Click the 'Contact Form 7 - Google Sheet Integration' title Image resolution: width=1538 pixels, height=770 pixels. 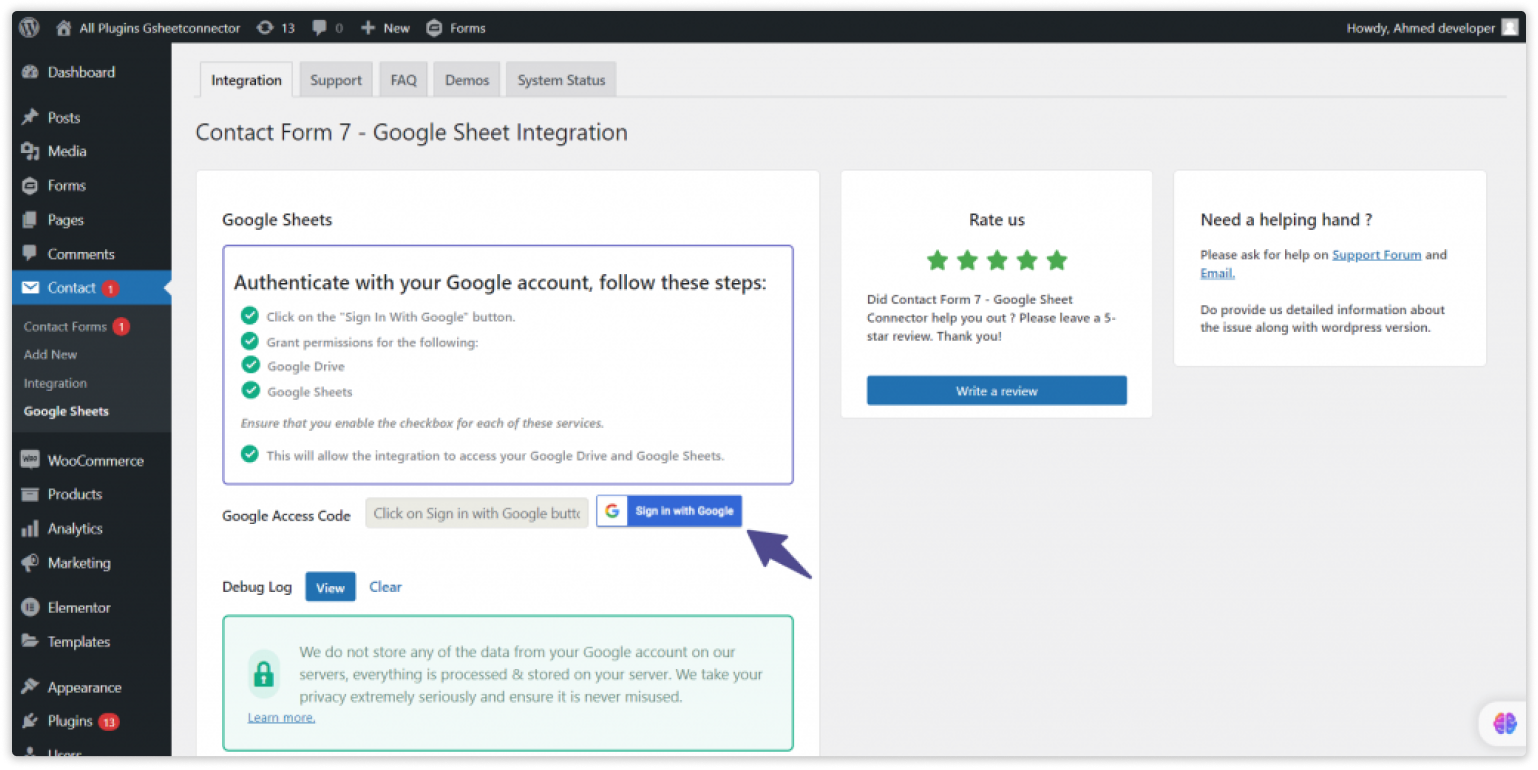[x=411, y=132]
